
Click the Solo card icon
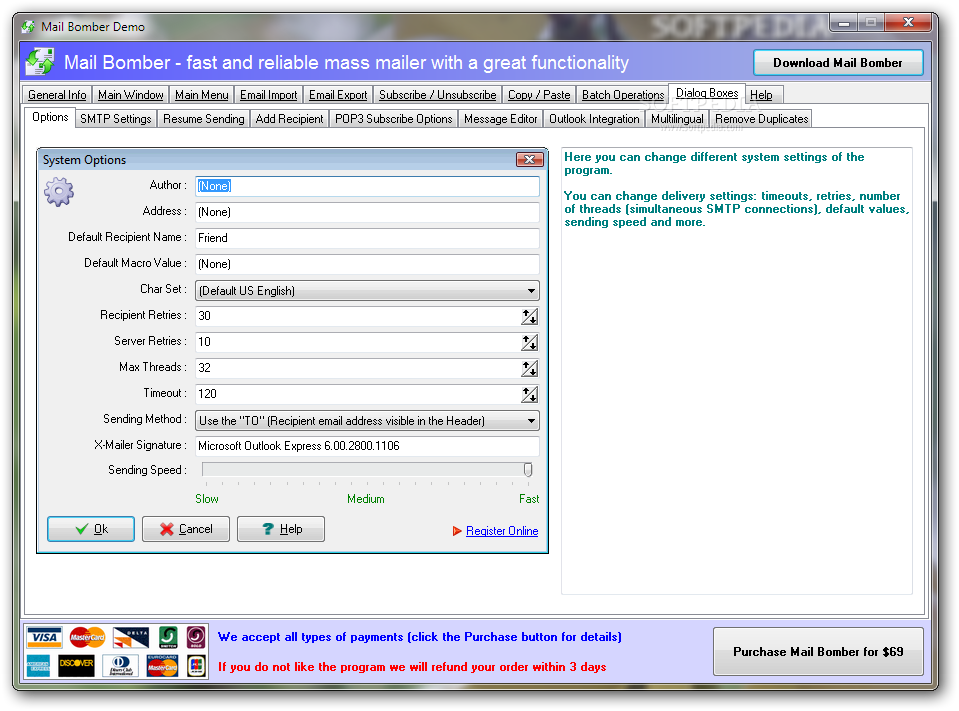pyautogui.click(x=196, y=638)
